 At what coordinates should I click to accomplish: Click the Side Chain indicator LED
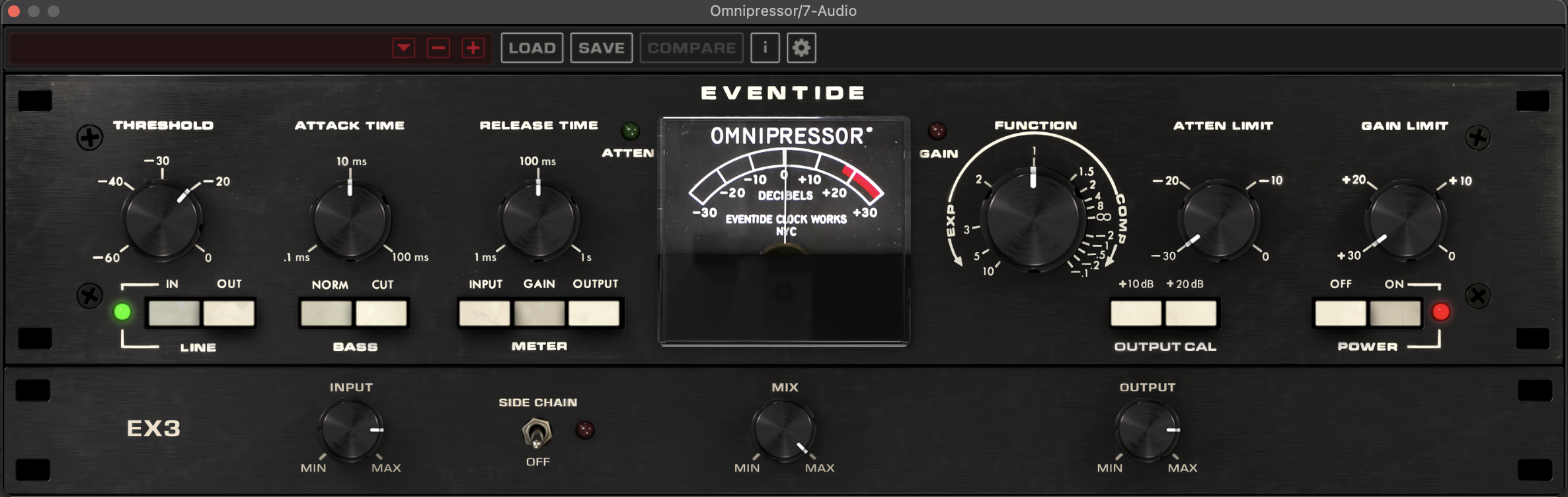click(585, 430)
